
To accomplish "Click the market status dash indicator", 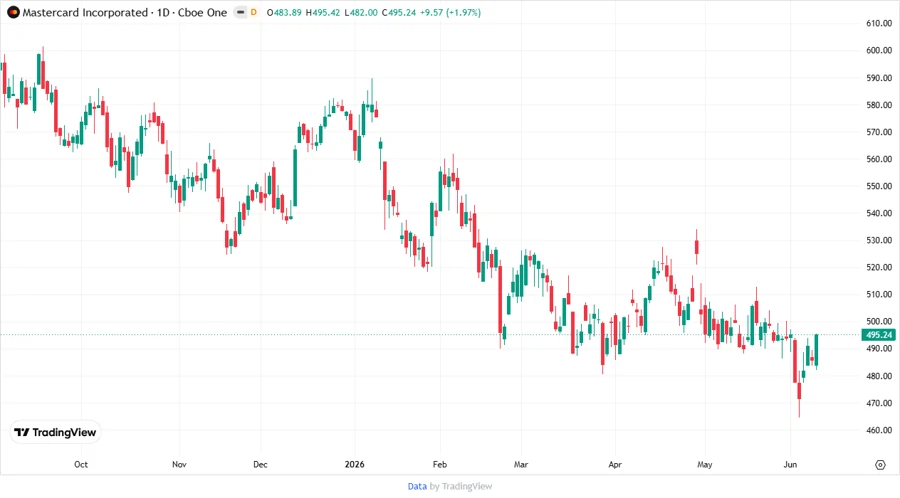I will point(240,12).
